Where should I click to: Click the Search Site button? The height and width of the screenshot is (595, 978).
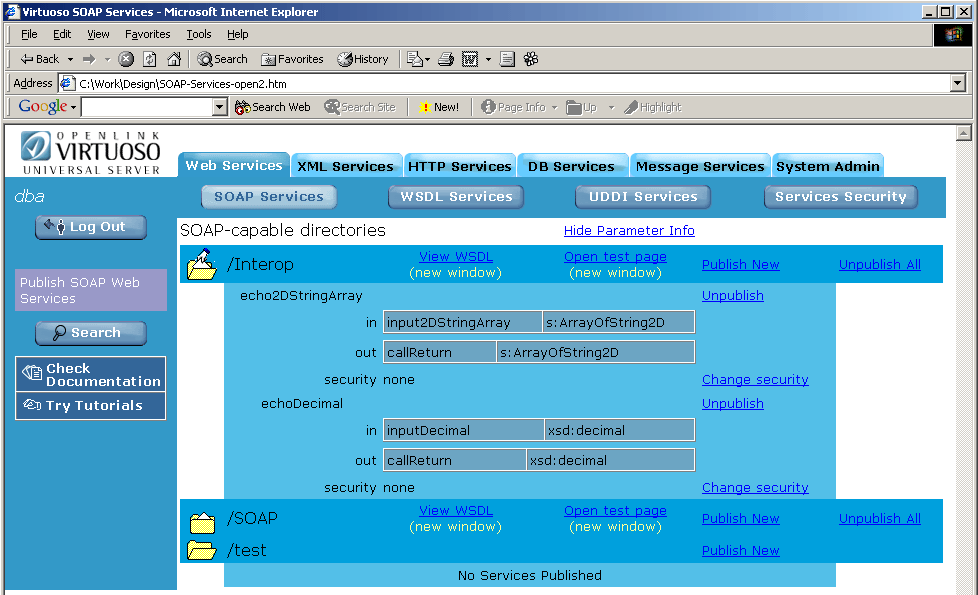click(360, 107)
